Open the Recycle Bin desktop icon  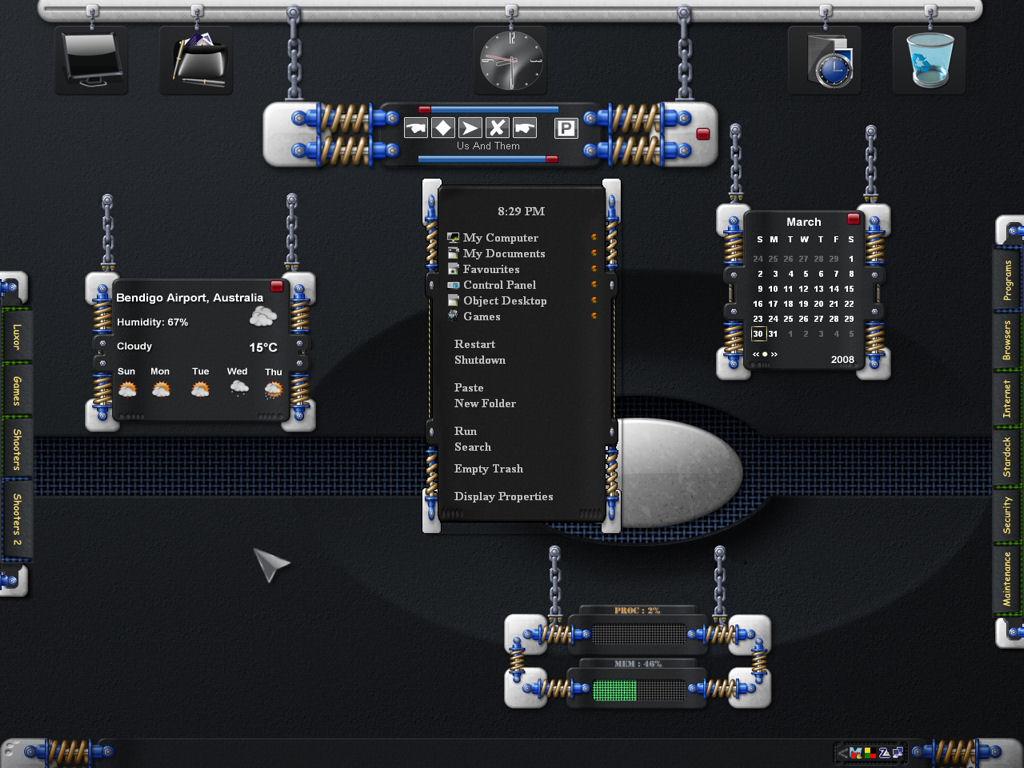(x=929, y=59)
